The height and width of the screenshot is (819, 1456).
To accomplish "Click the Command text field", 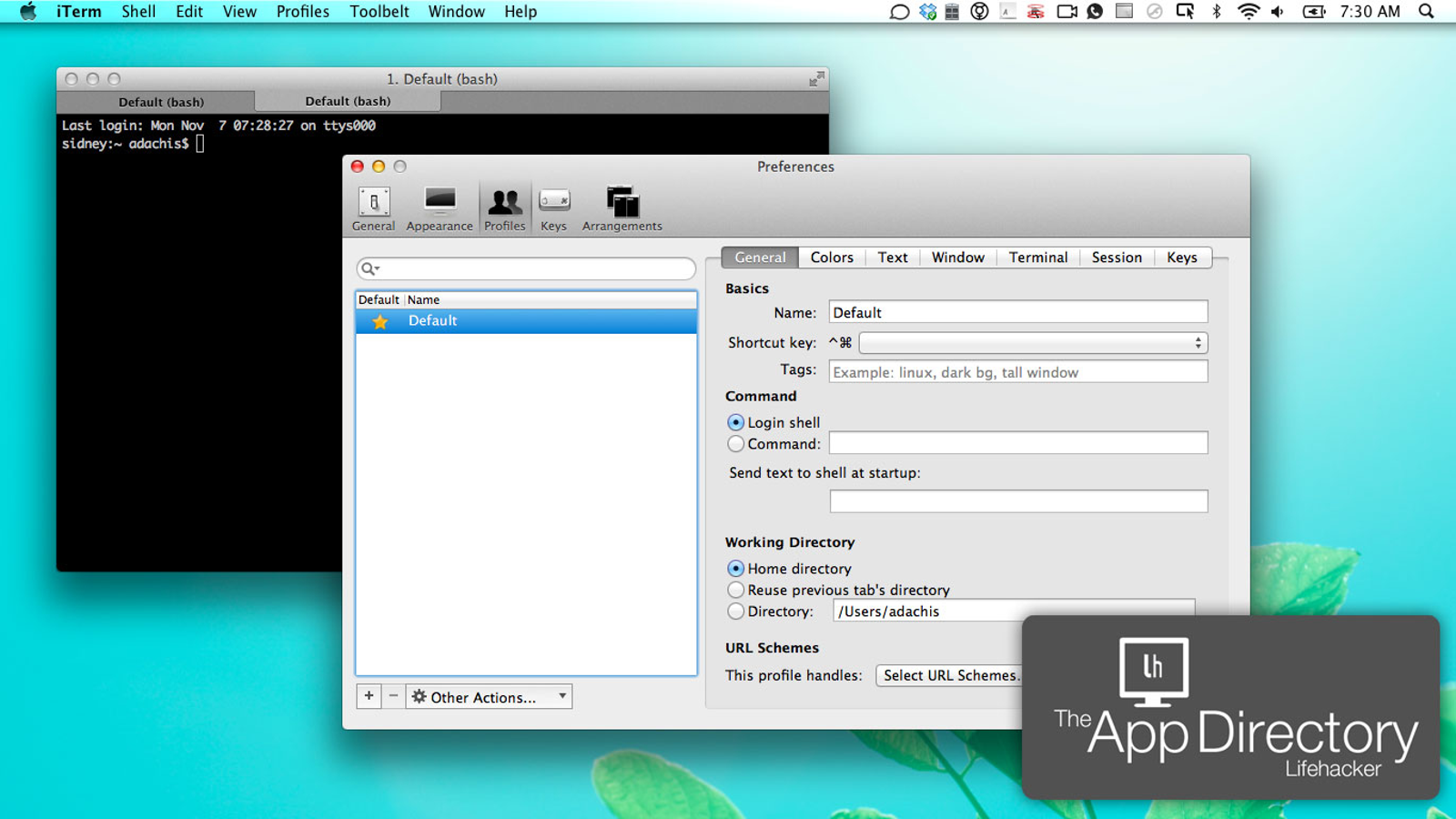I will [x=1018, y=443].
